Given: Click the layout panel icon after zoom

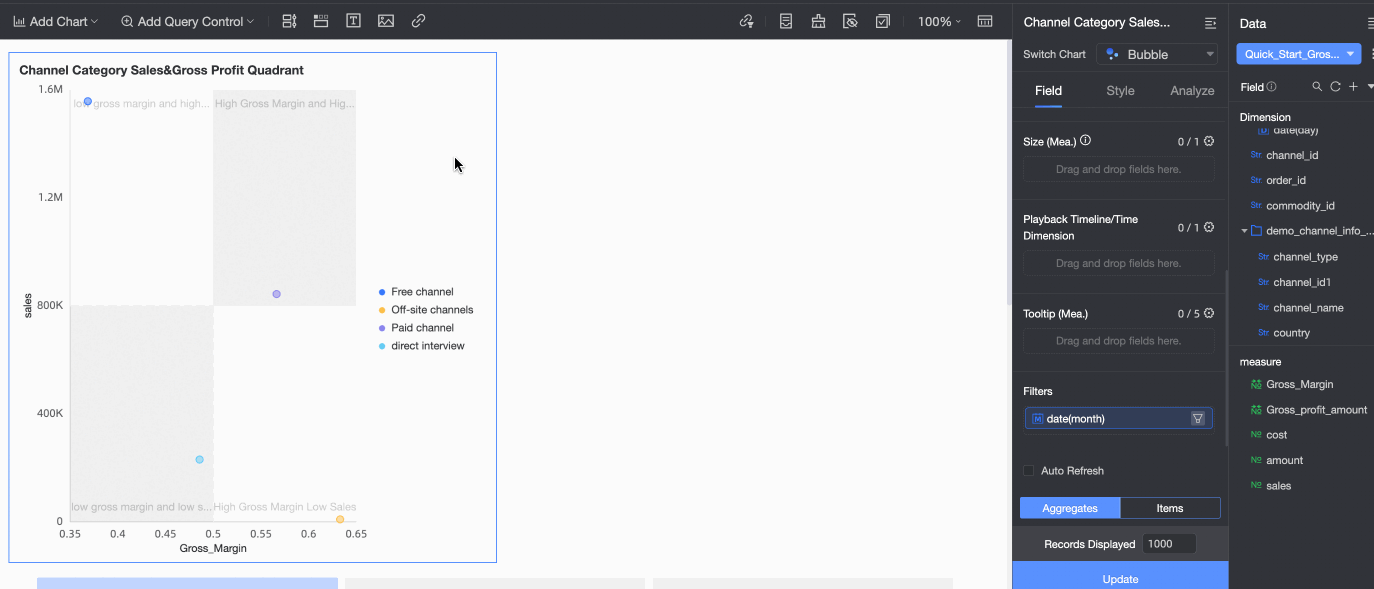Looking at the screenshot, I should pos(985,21).
